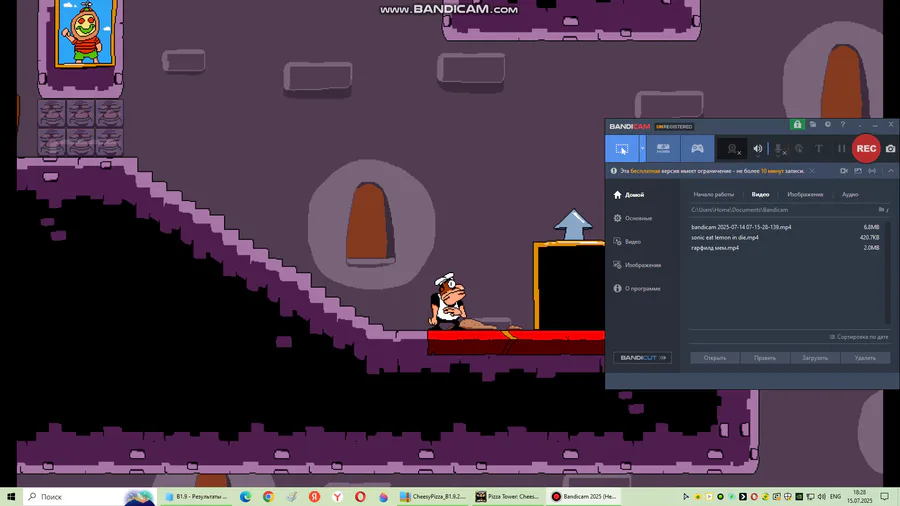Switch to the Начало работы tab

[x=713, y=194]
